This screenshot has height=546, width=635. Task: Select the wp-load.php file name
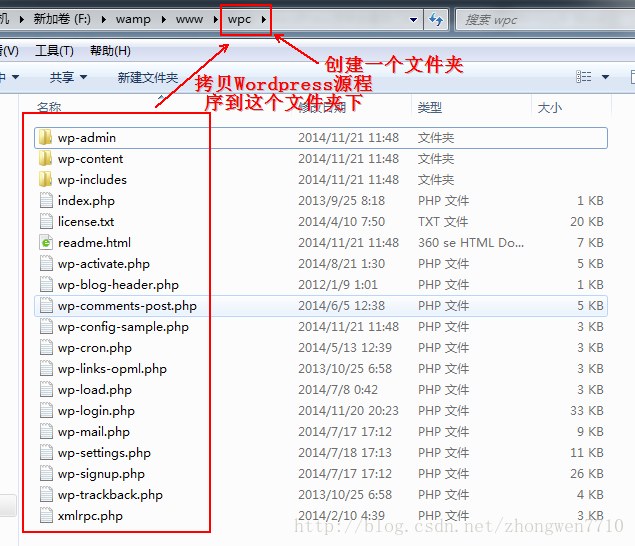[x=95, y=390]
